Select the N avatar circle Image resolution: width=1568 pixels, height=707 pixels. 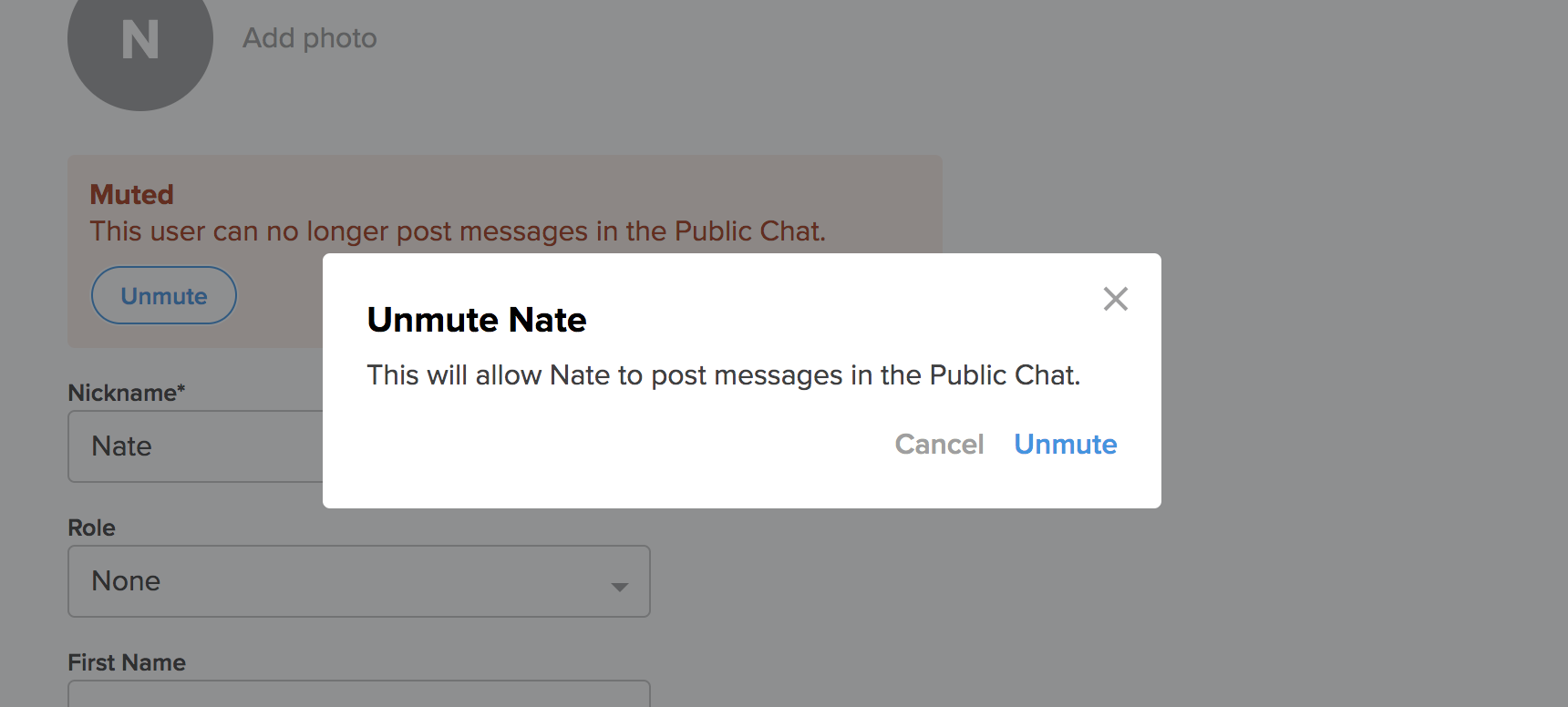140,39
